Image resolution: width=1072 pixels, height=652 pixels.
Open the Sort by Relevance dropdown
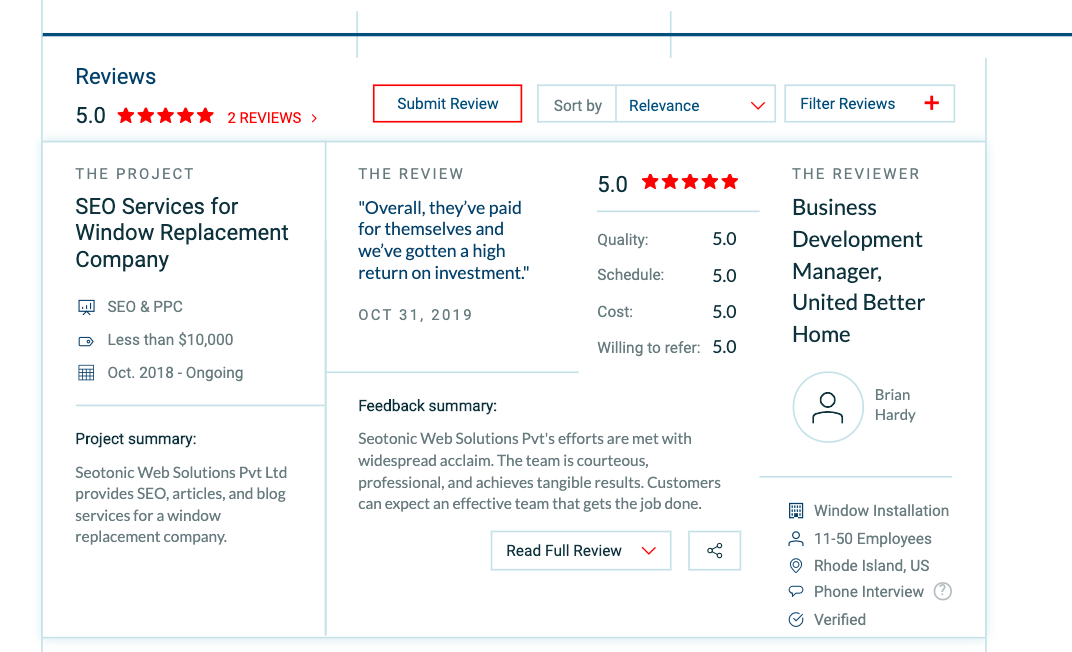click(695, 105)
